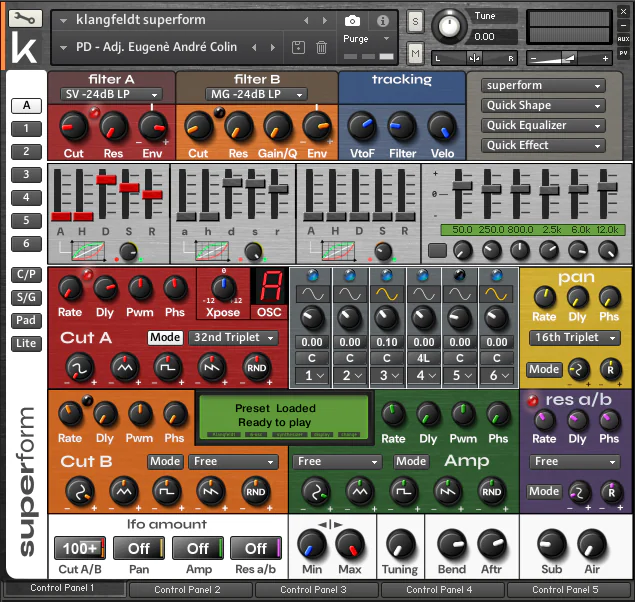Toggle the Res a/b lfo amount Off button

coord(256,548)
